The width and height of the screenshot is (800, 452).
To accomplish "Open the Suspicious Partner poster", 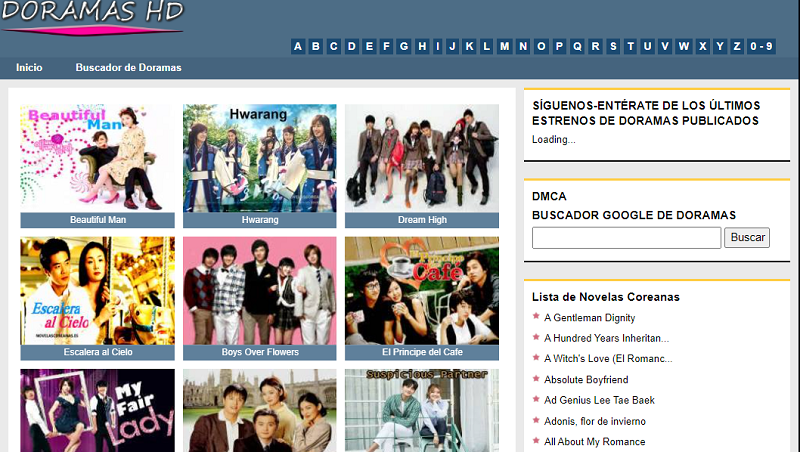I will pos(422,411).
